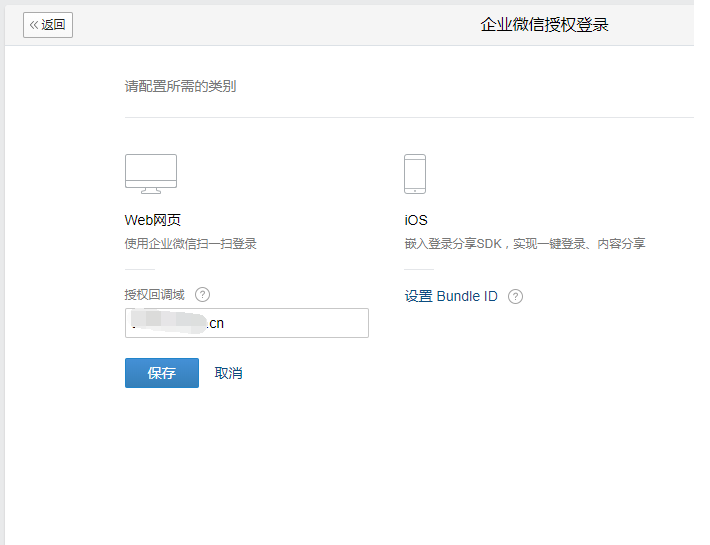This screenshot has width=710, height=545.
Task: Click 使用企业微信扫一扫登录 description text
Action: tap(191, 244)
